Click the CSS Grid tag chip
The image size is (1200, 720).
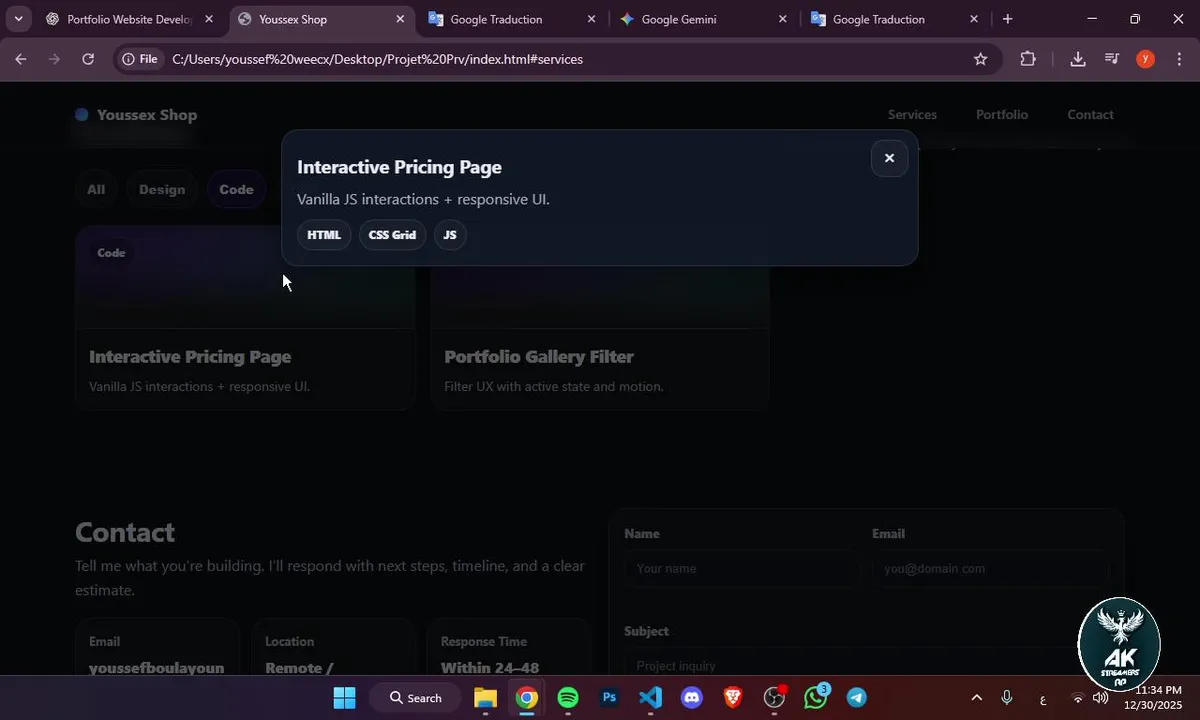coord(392,235)
